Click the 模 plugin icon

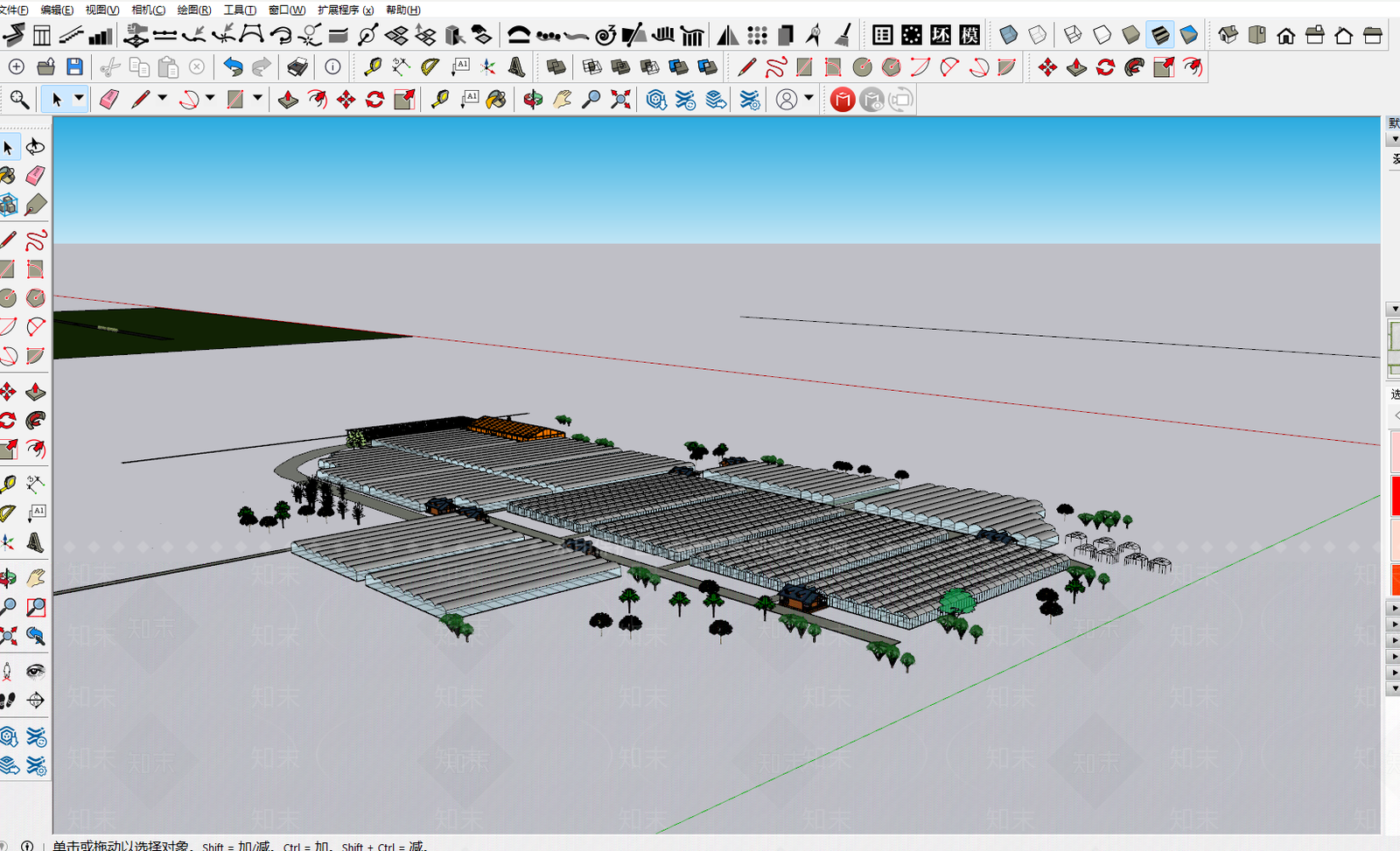click(969, 35)
